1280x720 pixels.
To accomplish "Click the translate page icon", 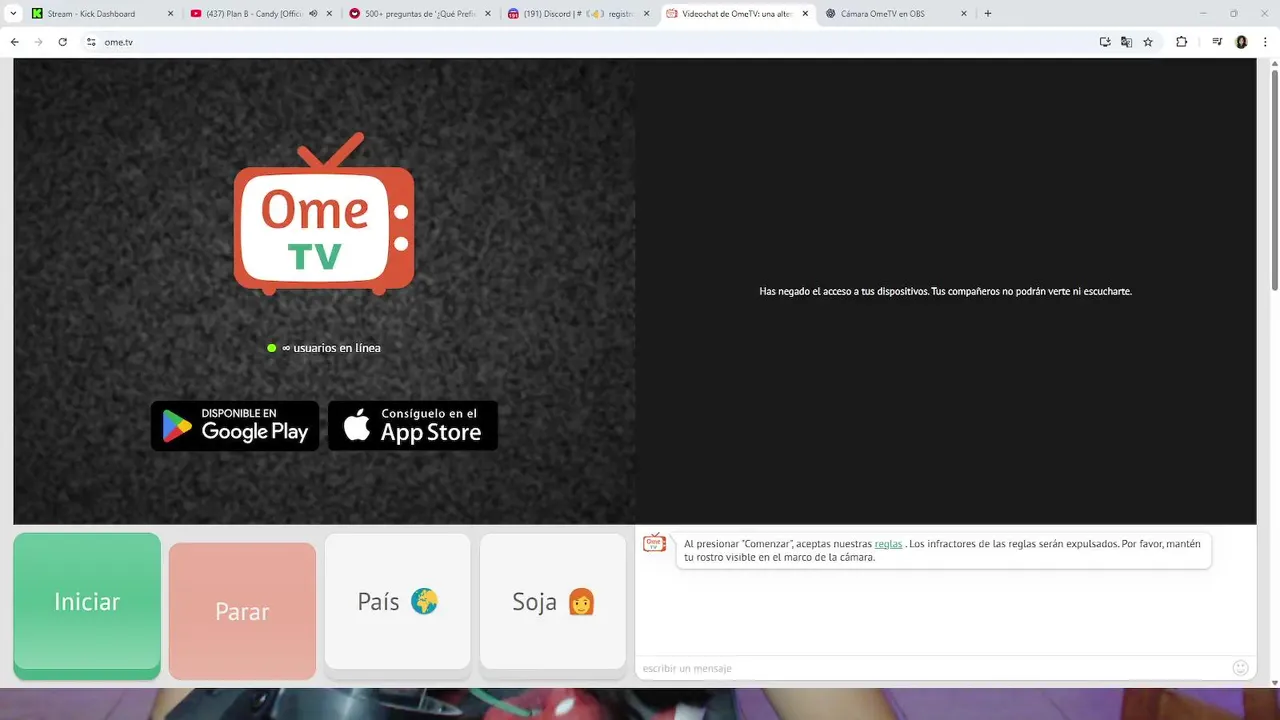I will coord(1126,42).
